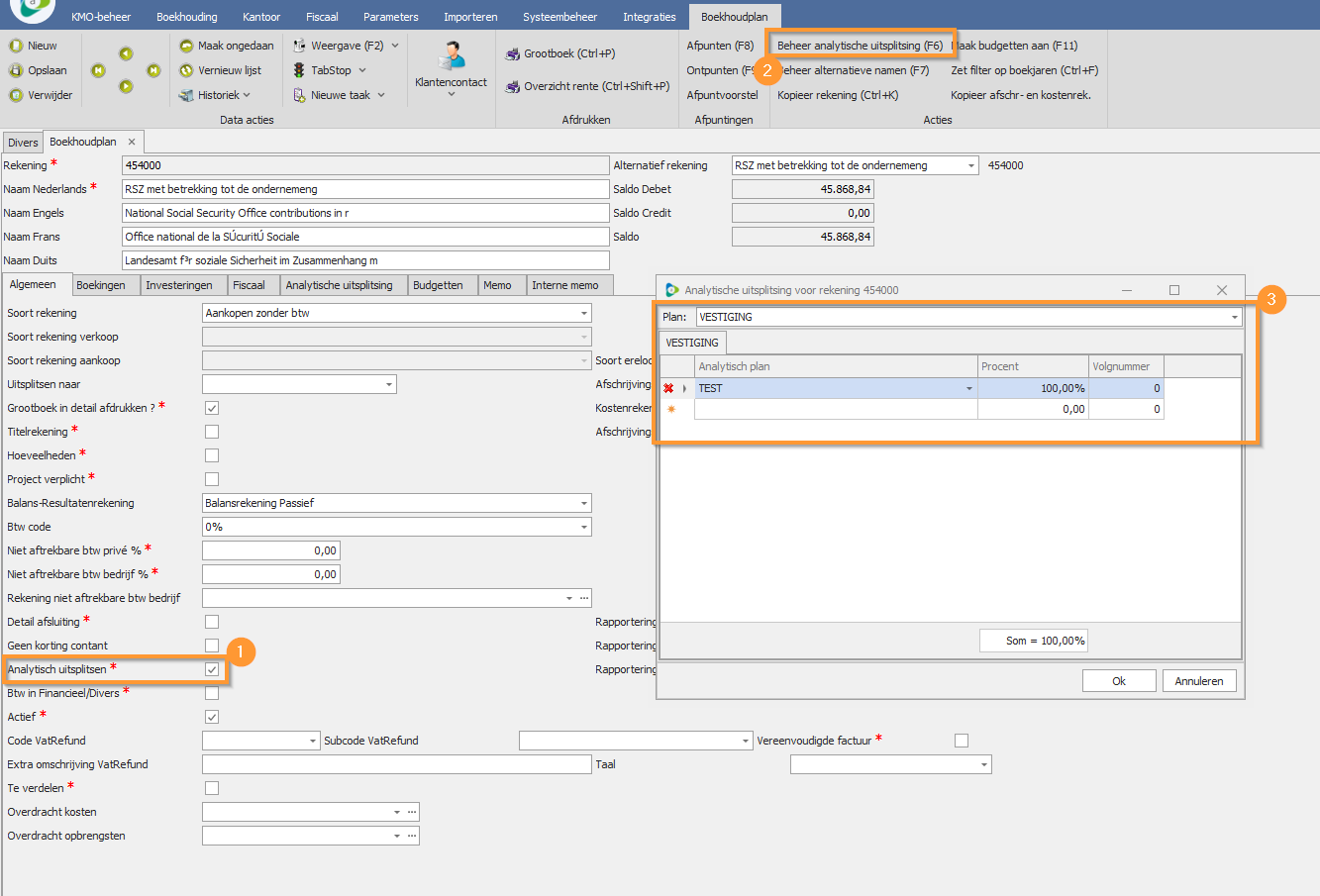Click the Maak ongedaan undo icon

point(186,46)
